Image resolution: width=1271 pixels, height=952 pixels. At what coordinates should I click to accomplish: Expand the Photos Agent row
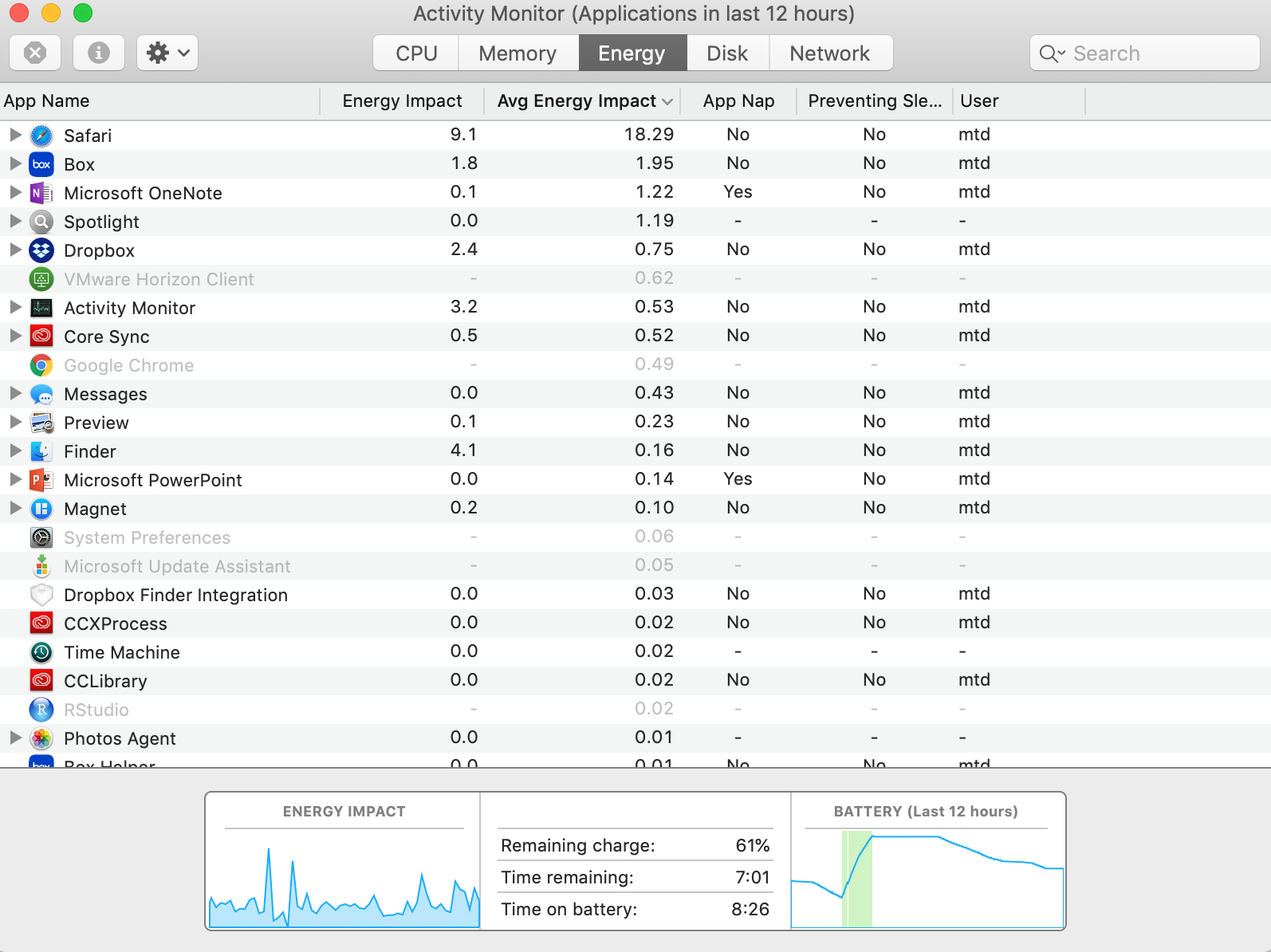[15, 738]
